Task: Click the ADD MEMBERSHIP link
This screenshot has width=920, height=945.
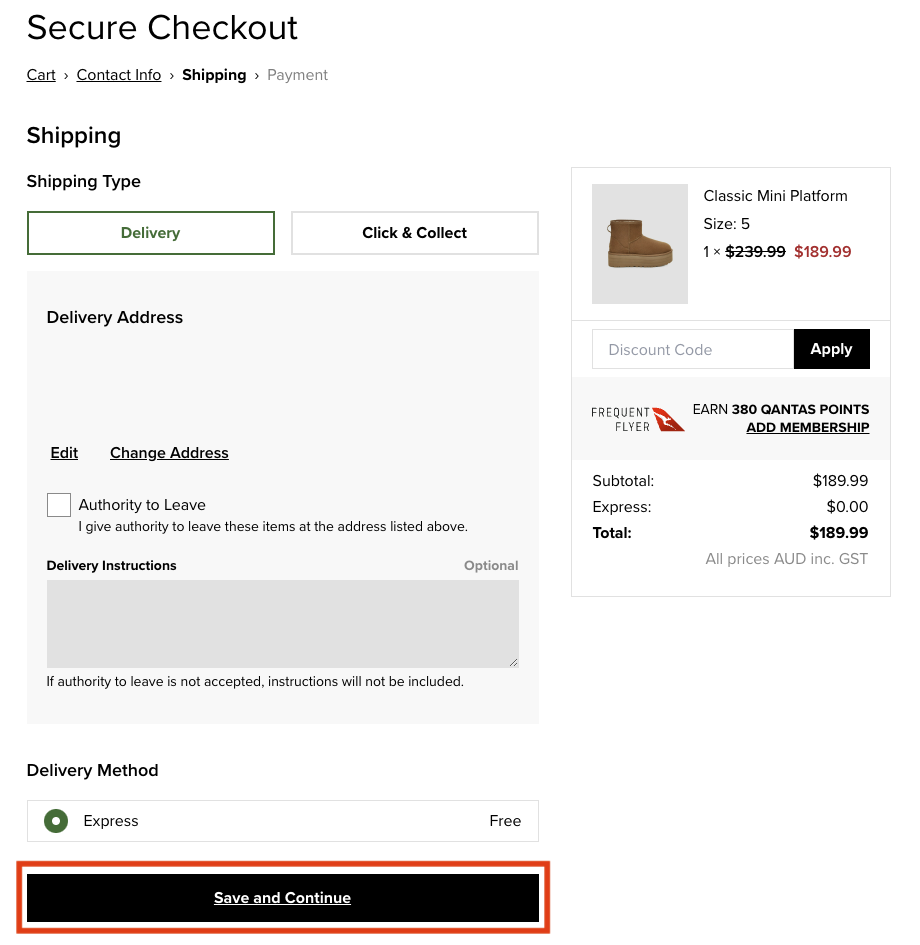Action: 807,428
